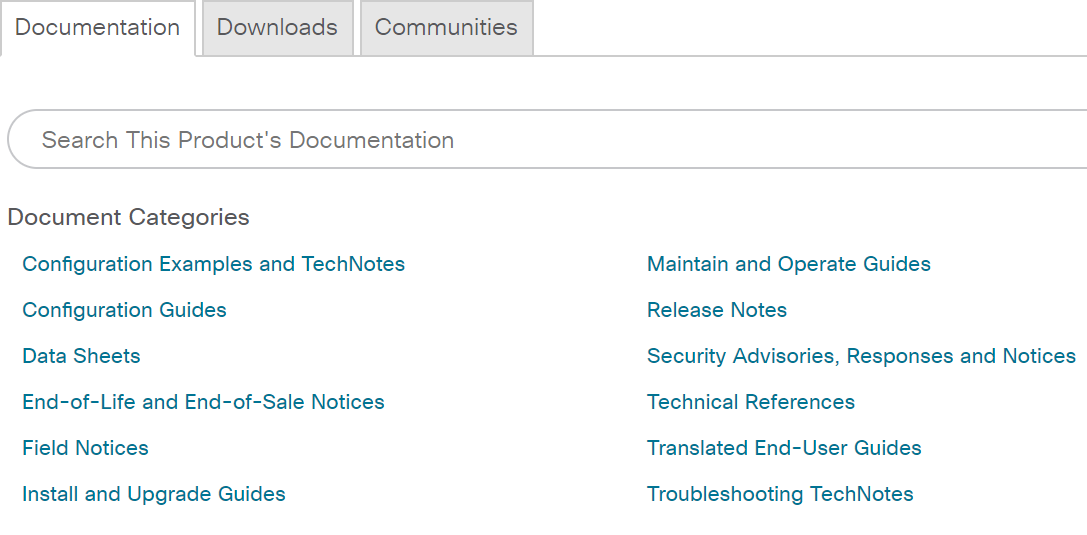Open Translated End-User Guides link
The width and height of the screenshot is (1087, 535).
point(784,448)
